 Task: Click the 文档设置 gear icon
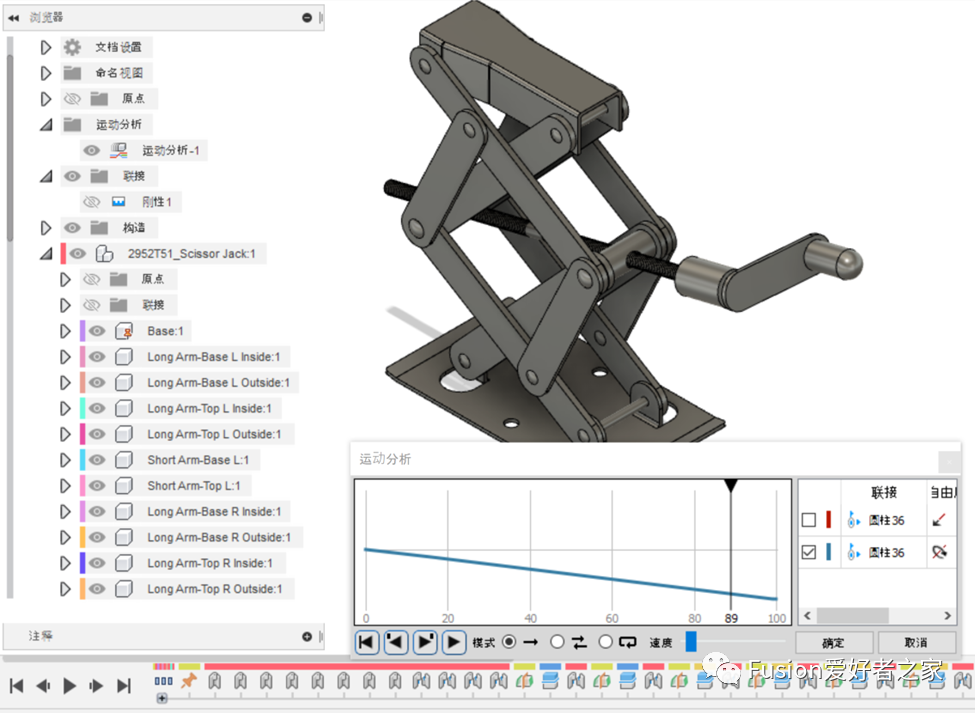pyautogui.click(x=72, y=47)
